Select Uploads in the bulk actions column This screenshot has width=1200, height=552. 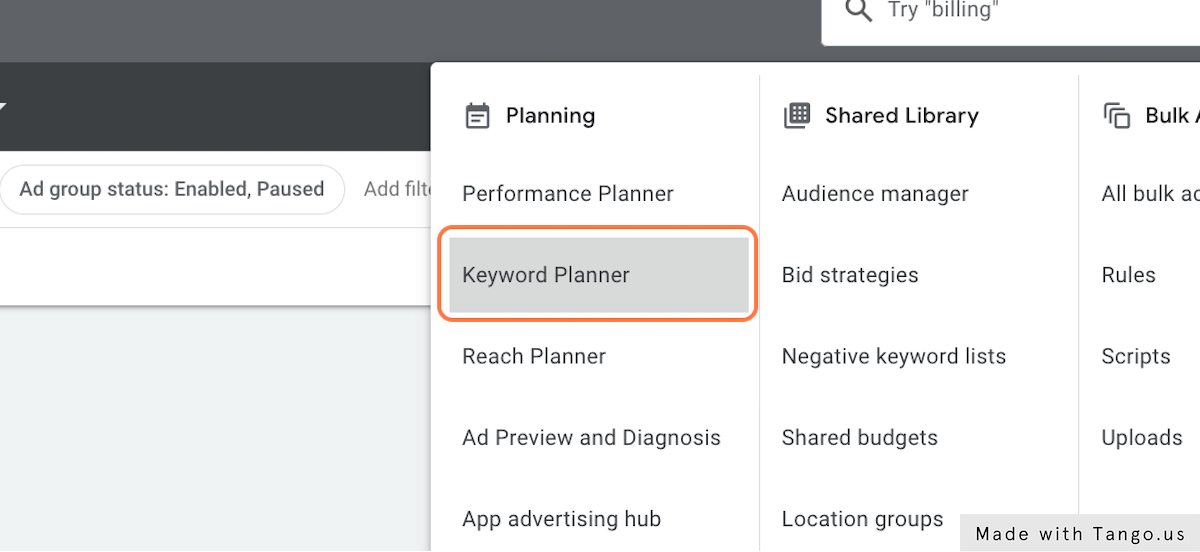click(x=1142, y=437)
